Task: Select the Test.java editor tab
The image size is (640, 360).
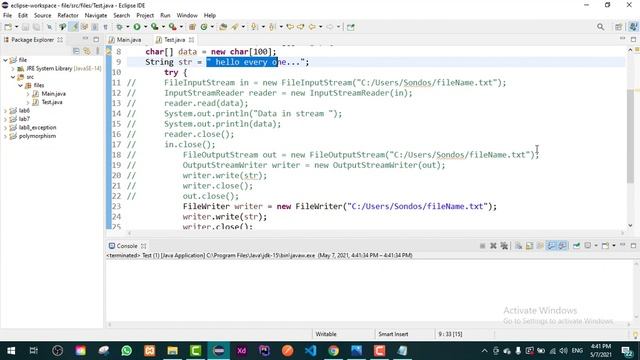Action: click(174, 40)
